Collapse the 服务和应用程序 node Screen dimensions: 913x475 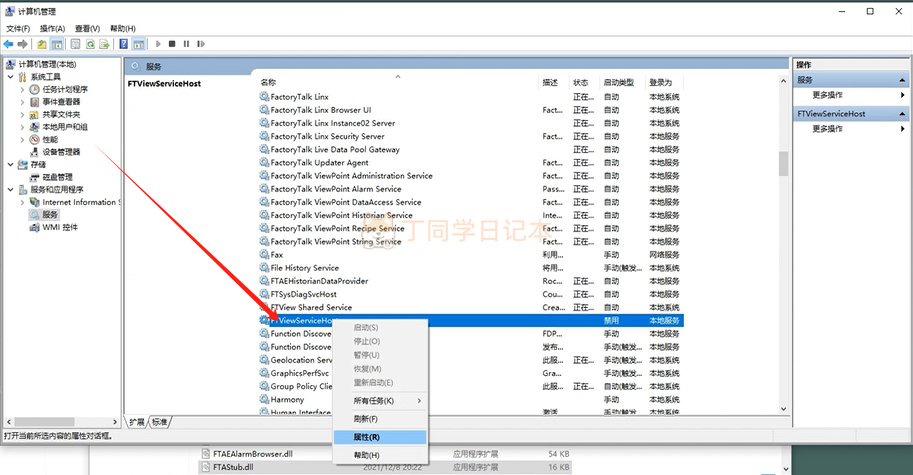pos(10,190)
